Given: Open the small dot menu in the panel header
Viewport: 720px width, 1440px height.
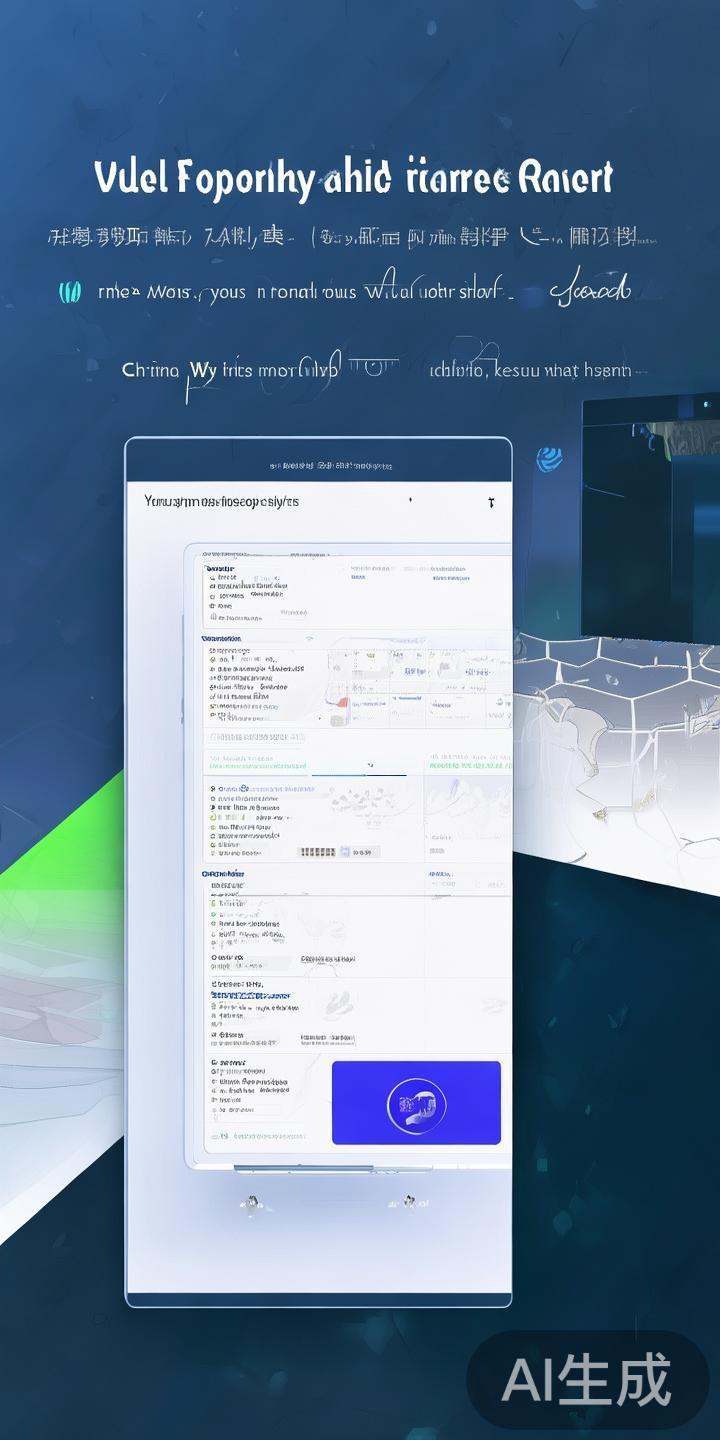Looking at the screenshot, I should click(411, 502).
